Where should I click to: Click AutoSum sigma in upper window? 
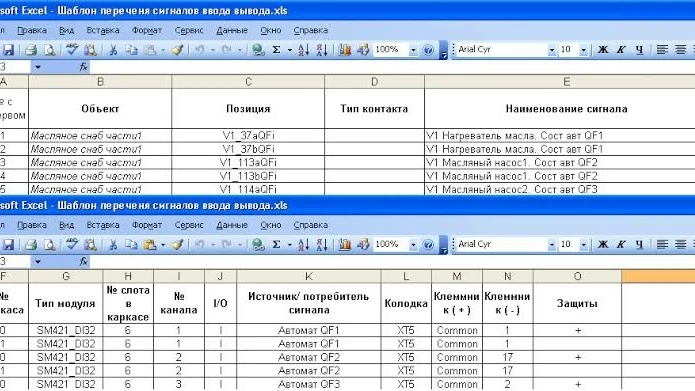click(x=276, y=50)
